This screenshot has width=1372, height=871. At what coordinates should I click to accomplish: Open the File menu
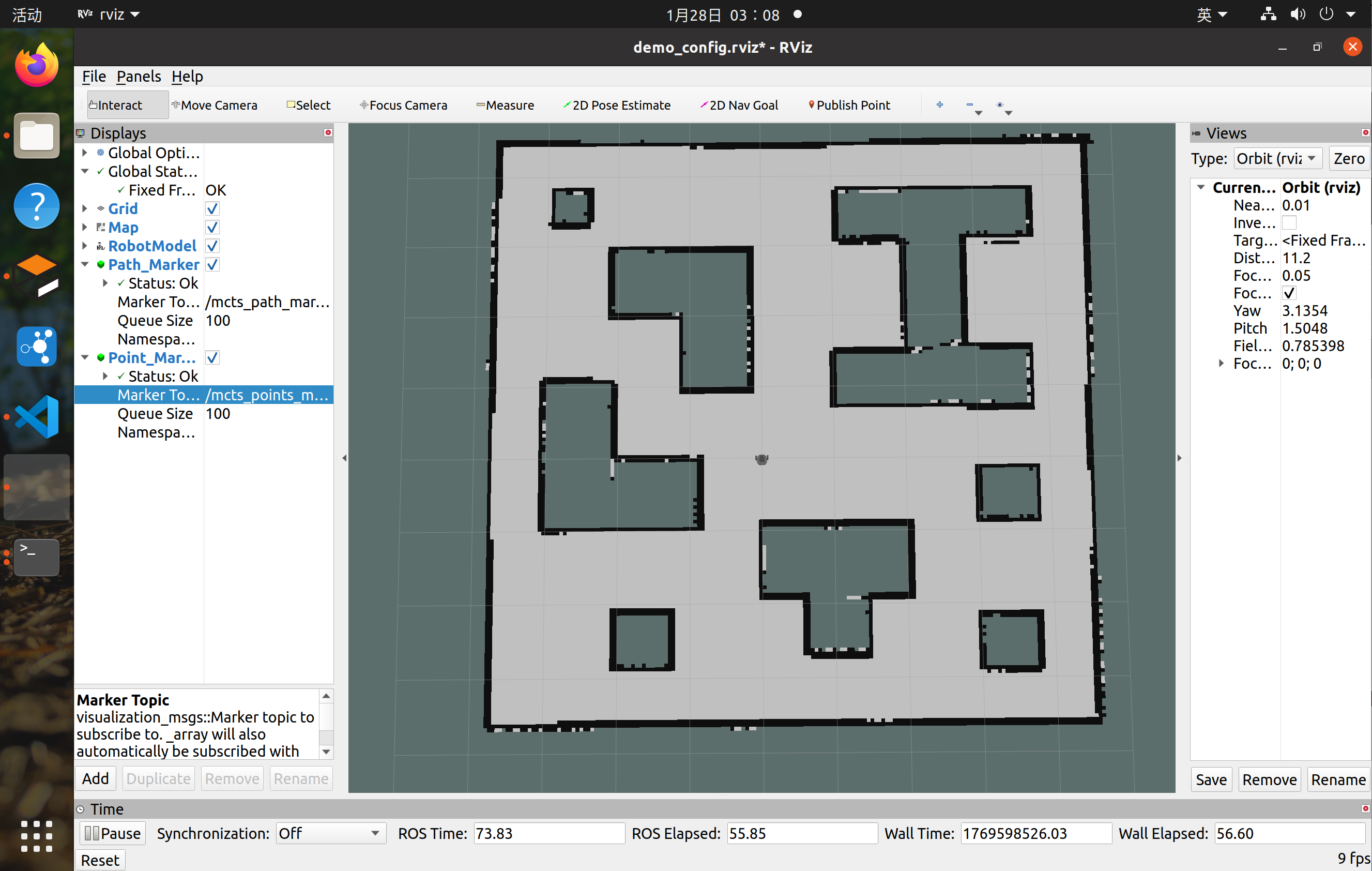coord(94,77)
